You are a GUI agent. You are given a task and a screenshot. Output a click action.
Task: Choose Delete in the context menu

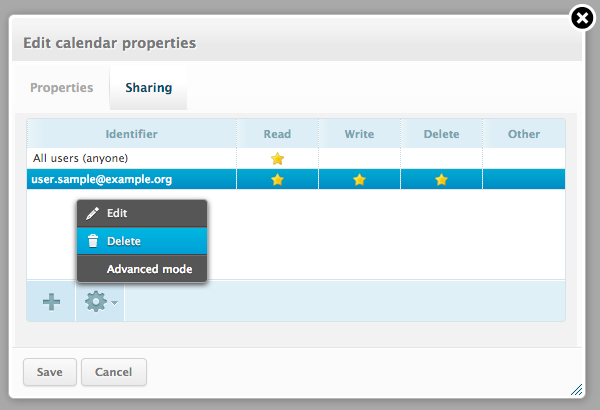point(124,241)
